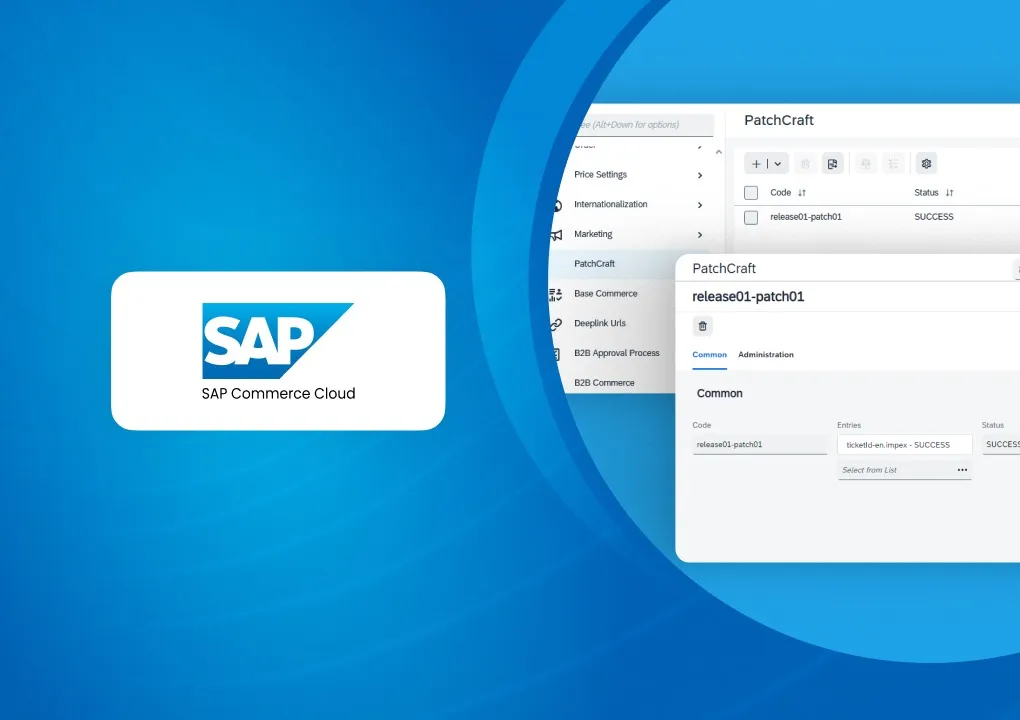
Task: Click the export icon next to the delete button
Action: [833, 163]
